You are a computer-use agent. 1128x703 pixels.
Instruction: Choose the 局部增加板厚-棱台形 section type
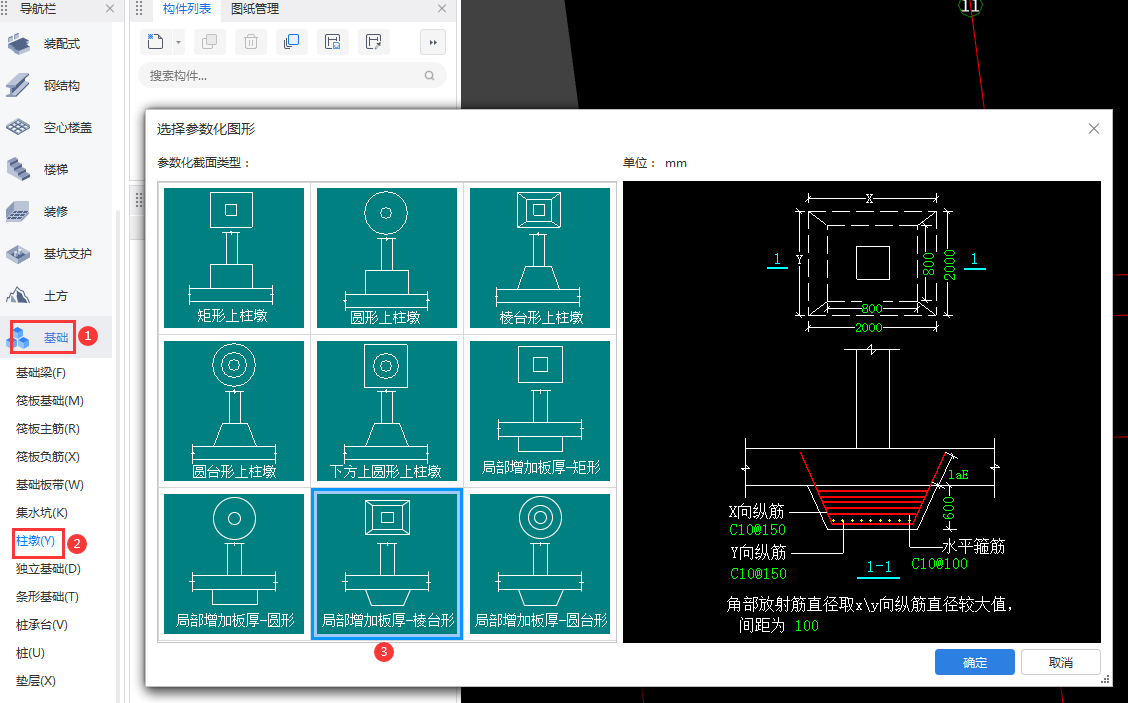[387, 563]
